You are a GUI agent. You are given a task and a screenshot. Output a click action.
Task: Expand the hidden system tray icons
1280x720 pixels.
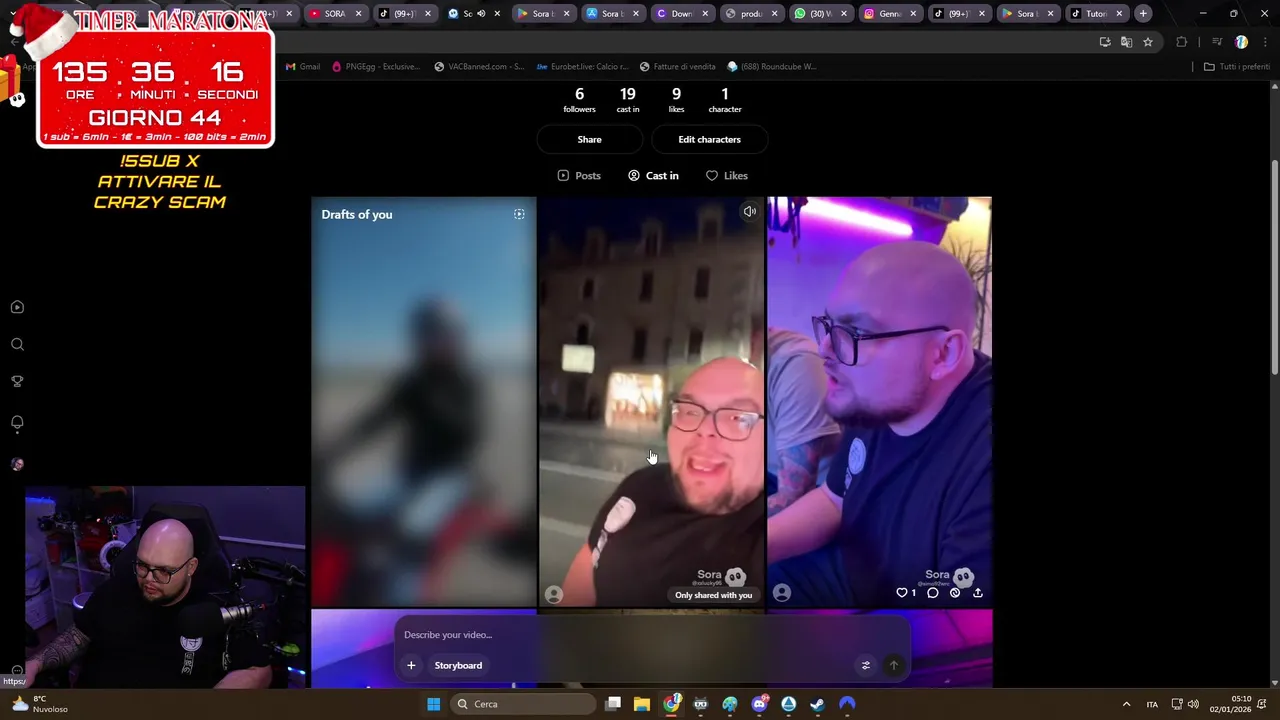click(1126, 704)
